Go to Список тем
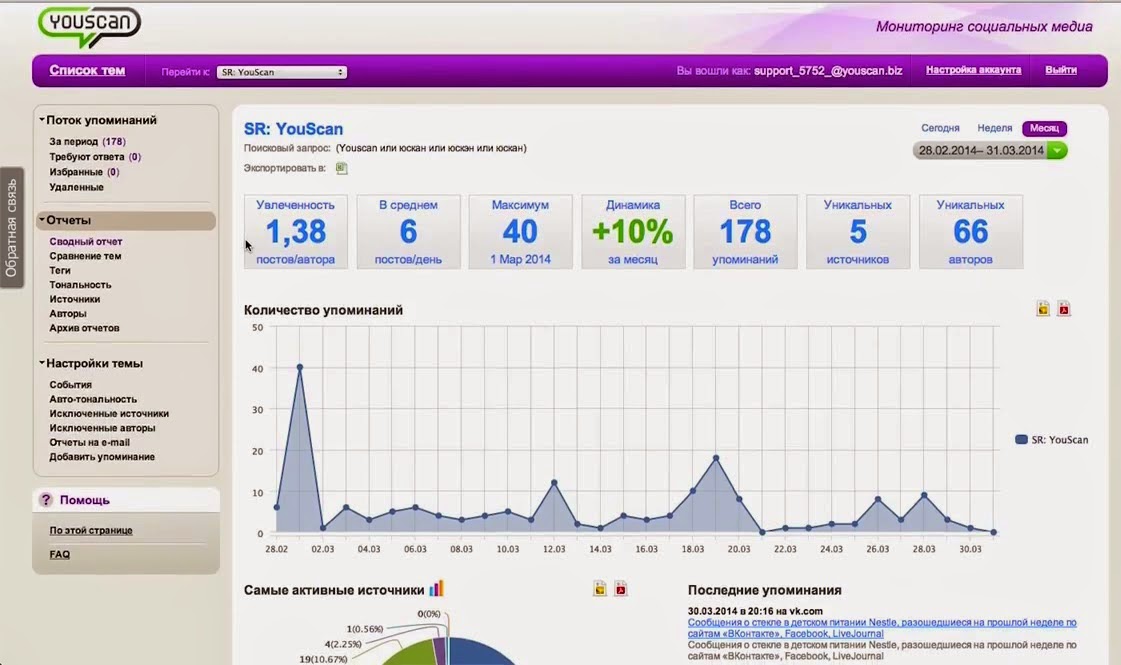This screenshot has width=1121, height=665. click(x=87, y=70)
